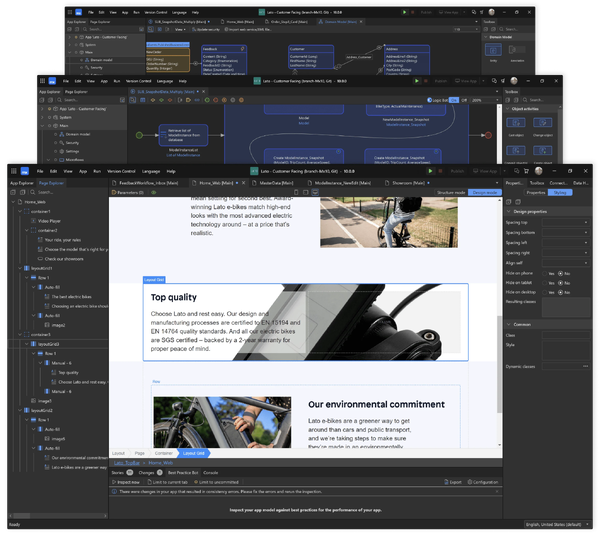This screenshot has height=537, width=600.
Task: Click the Export icon in Best Practice Bot
Action: click(x=446, y=482)
